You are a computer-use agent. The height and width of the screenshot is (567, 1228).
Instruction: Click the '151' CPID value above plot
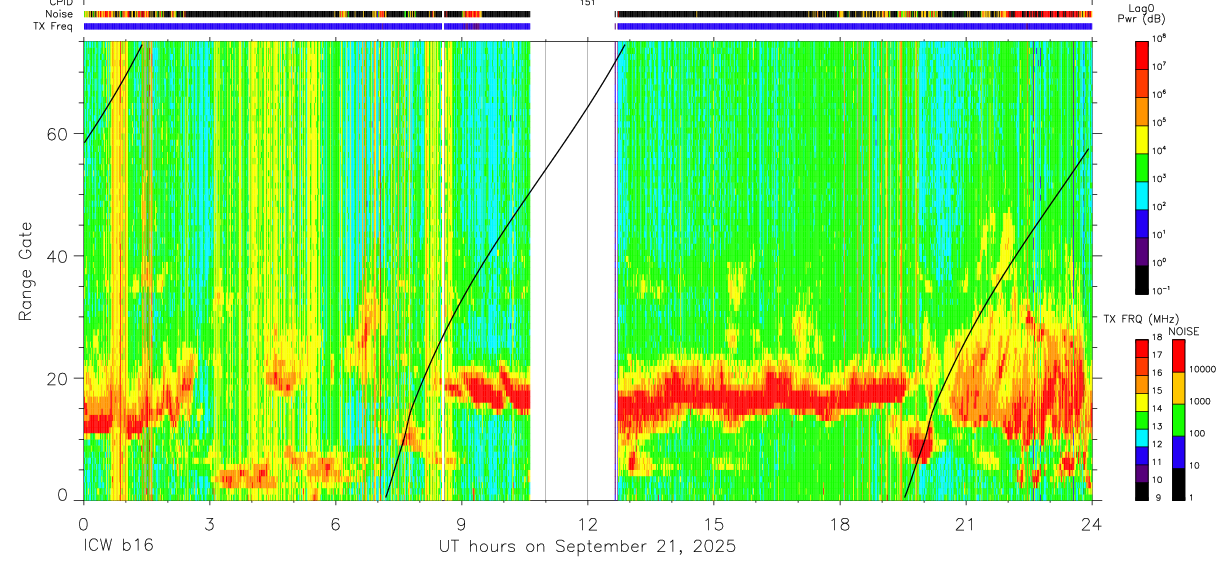[587, 3]
